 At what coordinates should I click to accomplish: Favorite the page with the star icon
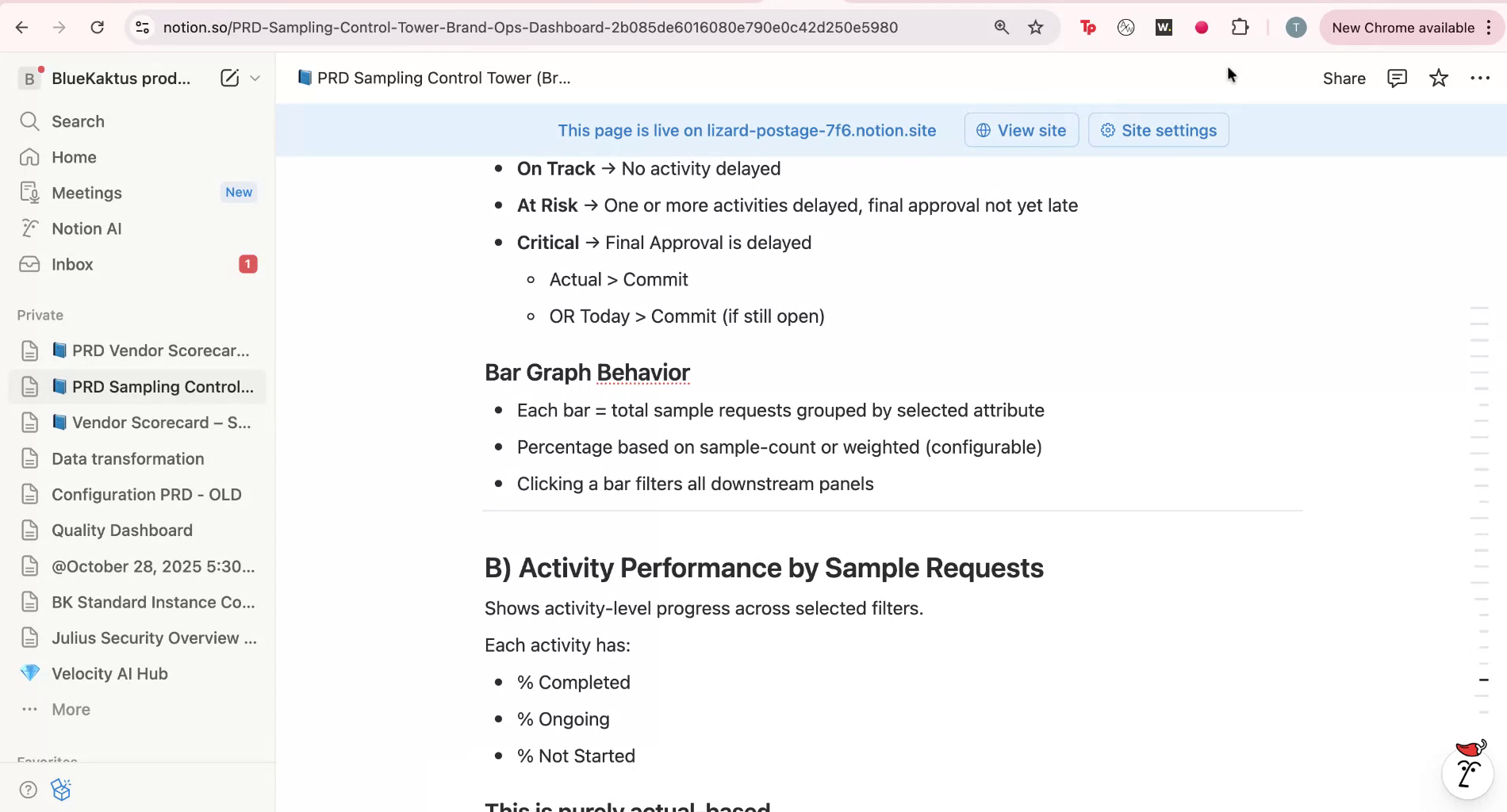(1439, 78)
